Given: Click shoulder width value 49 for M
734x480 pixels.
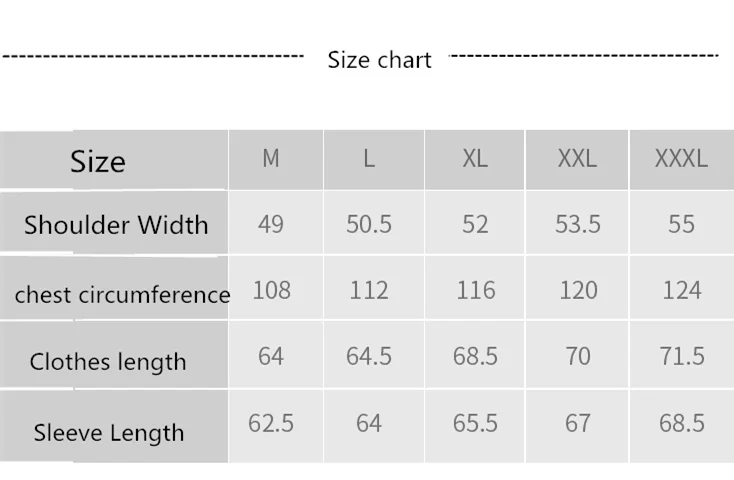Looking at the screenshot, I should click(271, 223).
